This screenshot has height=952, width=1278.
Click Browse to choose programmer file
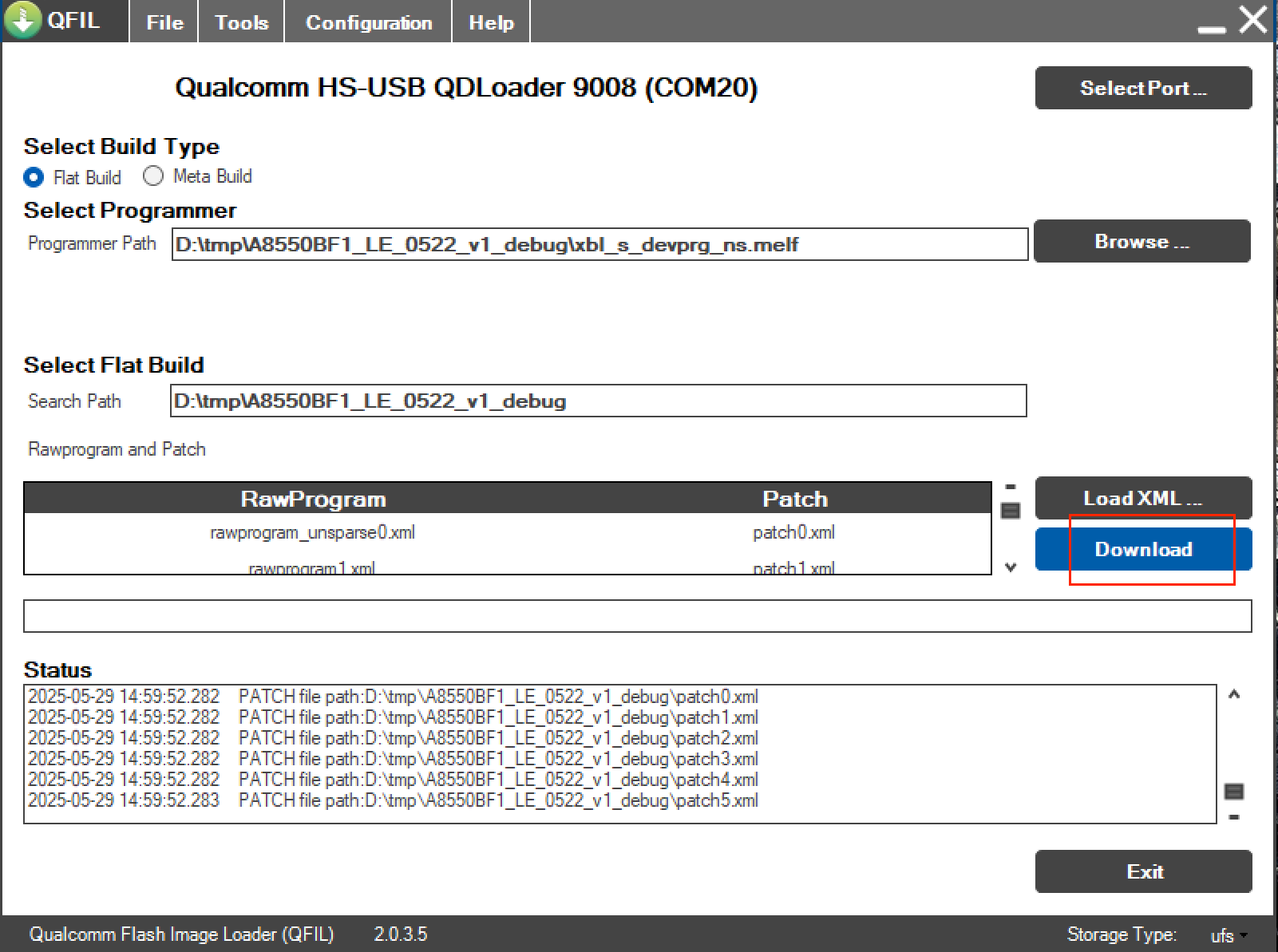(x=1141, y=241)
